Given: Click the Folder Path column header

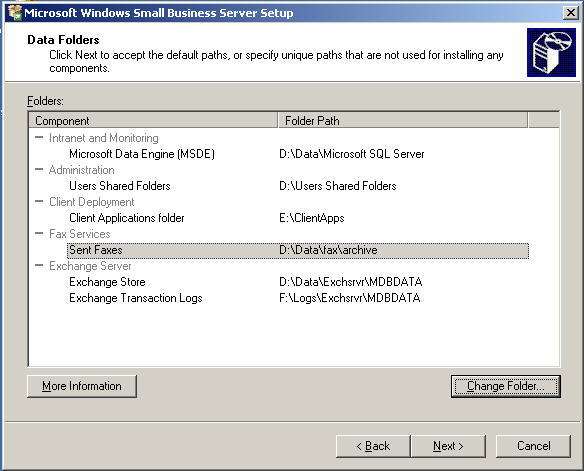Looking at the screenshot, I should [x=403, y=120].
